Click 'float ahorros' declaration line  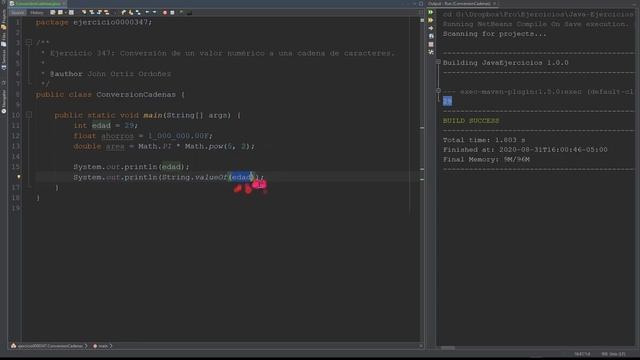click(143, 136)
